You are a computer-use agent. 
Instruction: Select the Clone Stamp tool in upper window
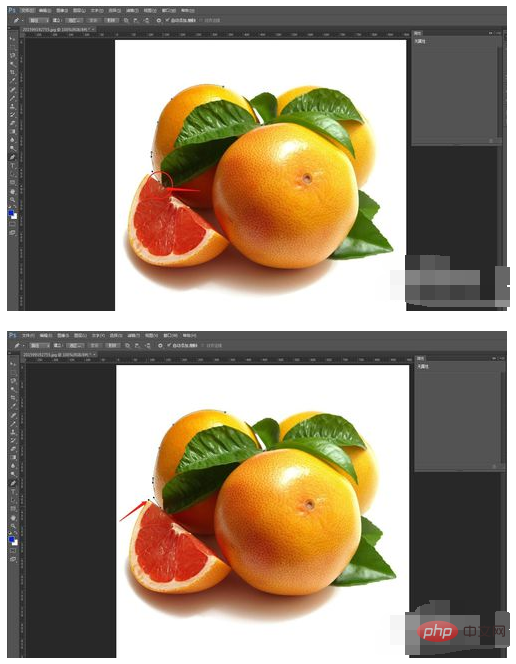pos(12,106)
